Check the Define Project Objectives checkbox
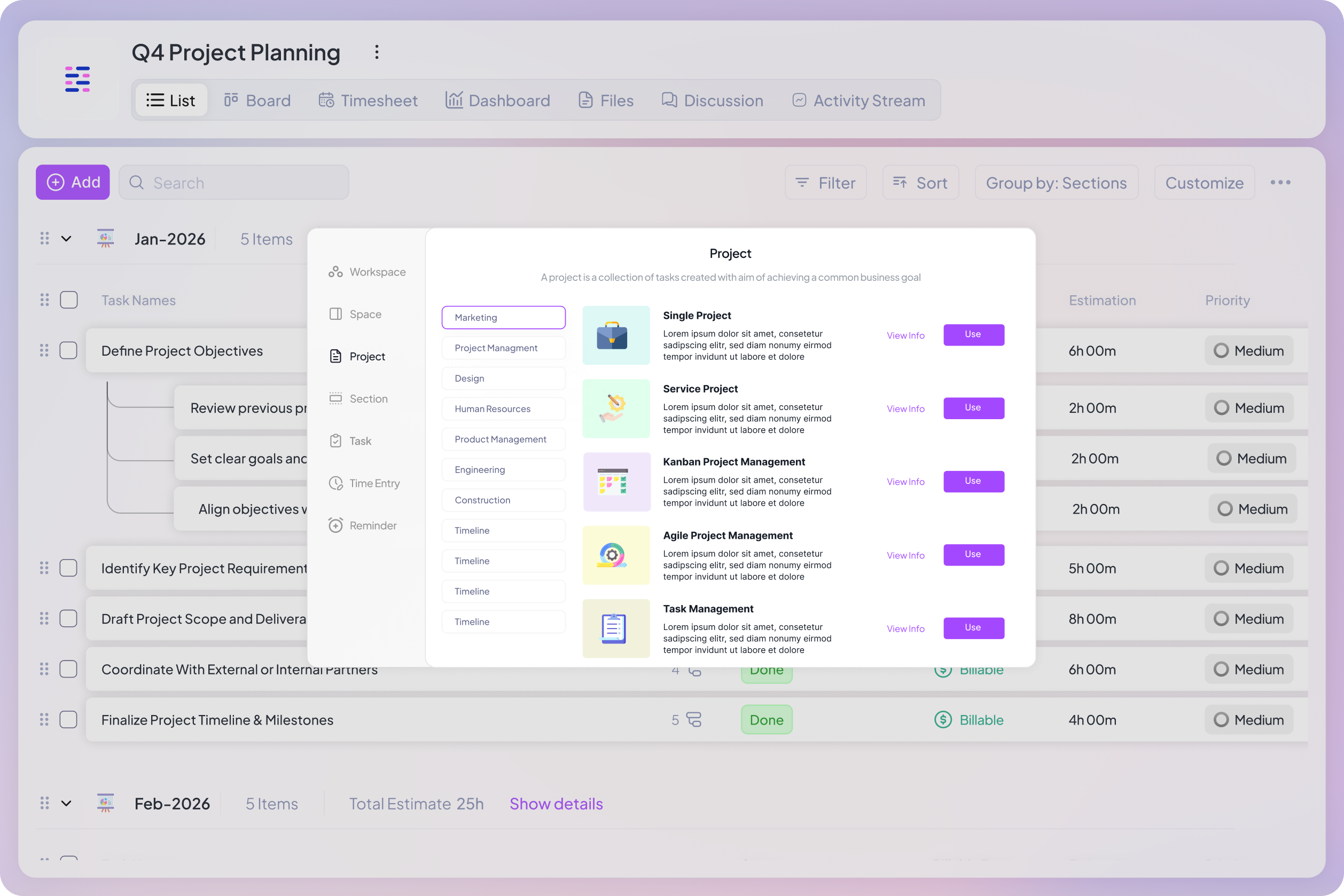The height and width of the screenshot is (896, 1344). pyautogui.click(x=68, y=350)
